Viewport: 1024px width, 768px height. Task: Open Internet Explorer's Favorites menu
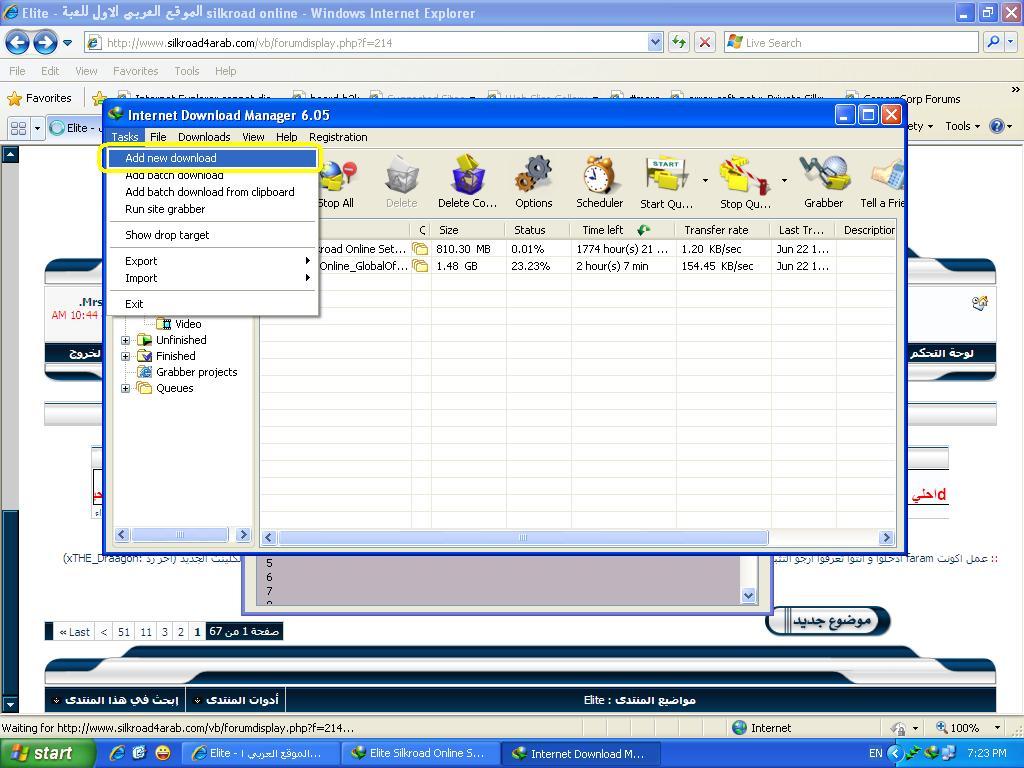pos(135,71)
